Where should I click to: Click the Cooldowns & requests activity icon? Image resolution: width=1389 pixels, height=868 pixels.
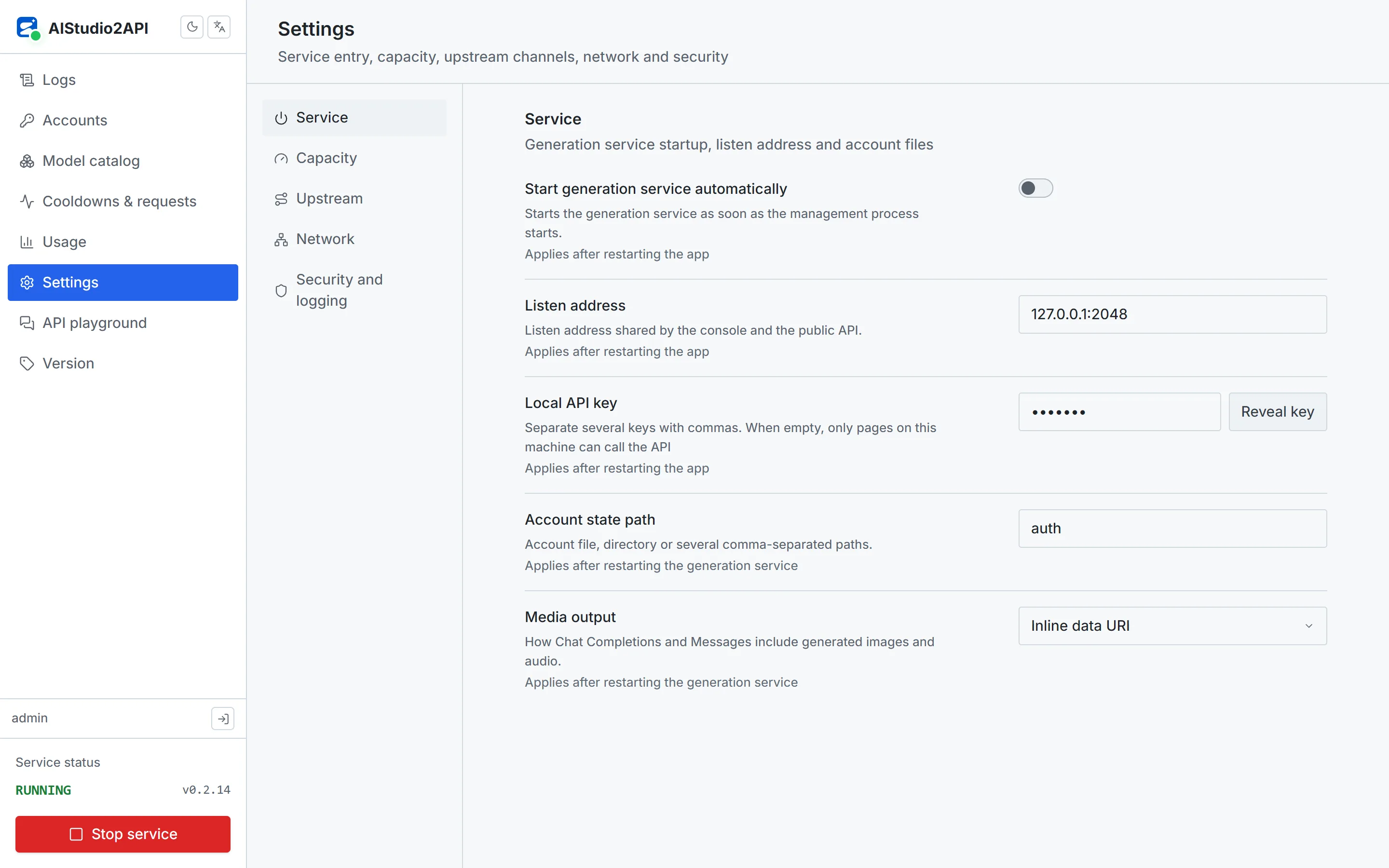tap(27, 202)
